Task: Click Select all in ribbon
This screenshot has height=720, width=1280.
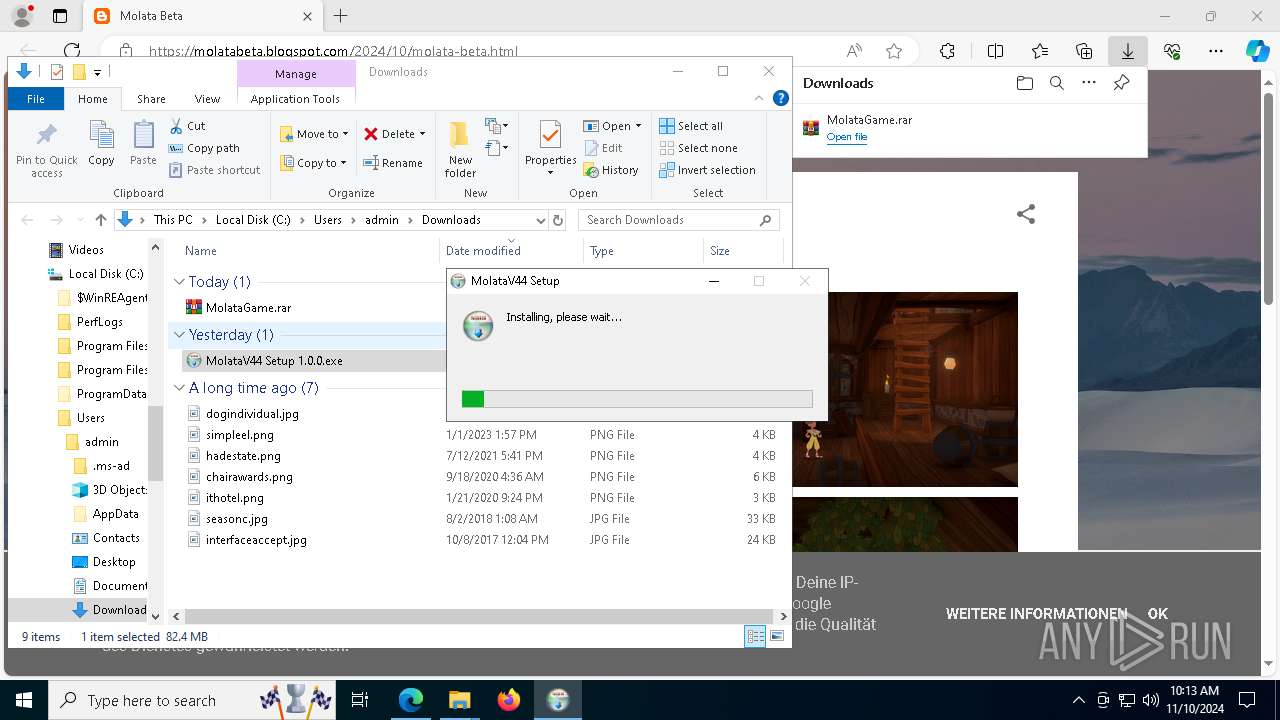Action: 691,126
